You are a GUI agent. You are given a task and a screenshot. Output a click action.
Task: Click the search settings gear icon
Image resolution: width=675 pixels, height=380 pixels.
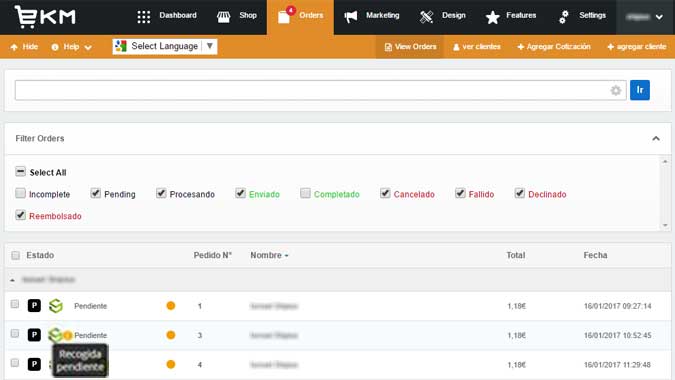click(x=616, y=90)
